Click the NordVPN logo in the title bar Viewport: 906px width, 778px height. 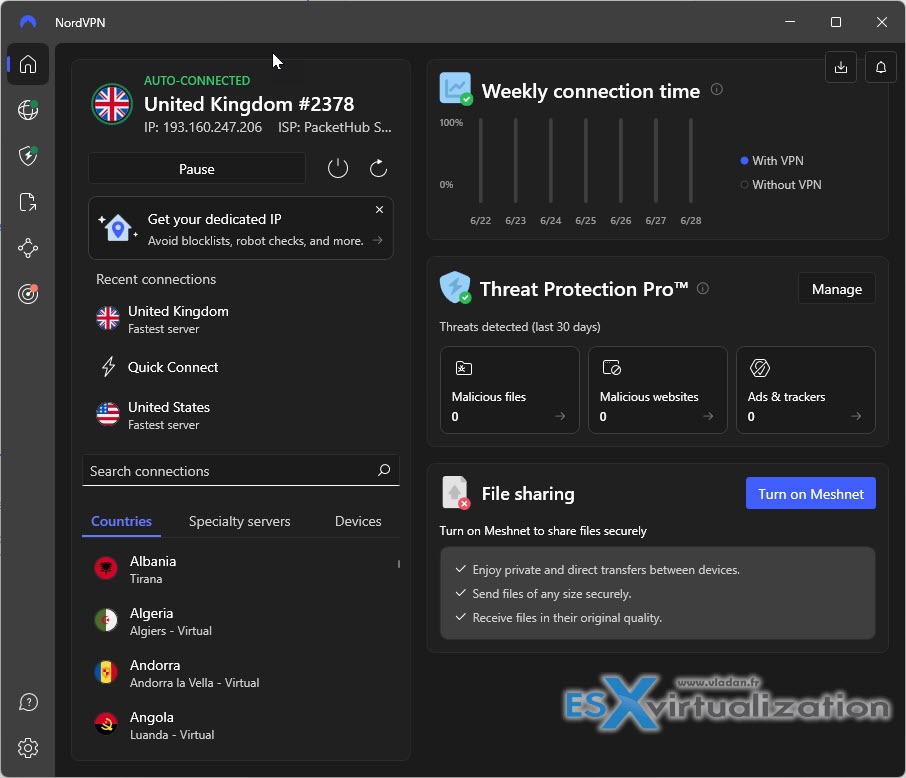click(28, 22)
